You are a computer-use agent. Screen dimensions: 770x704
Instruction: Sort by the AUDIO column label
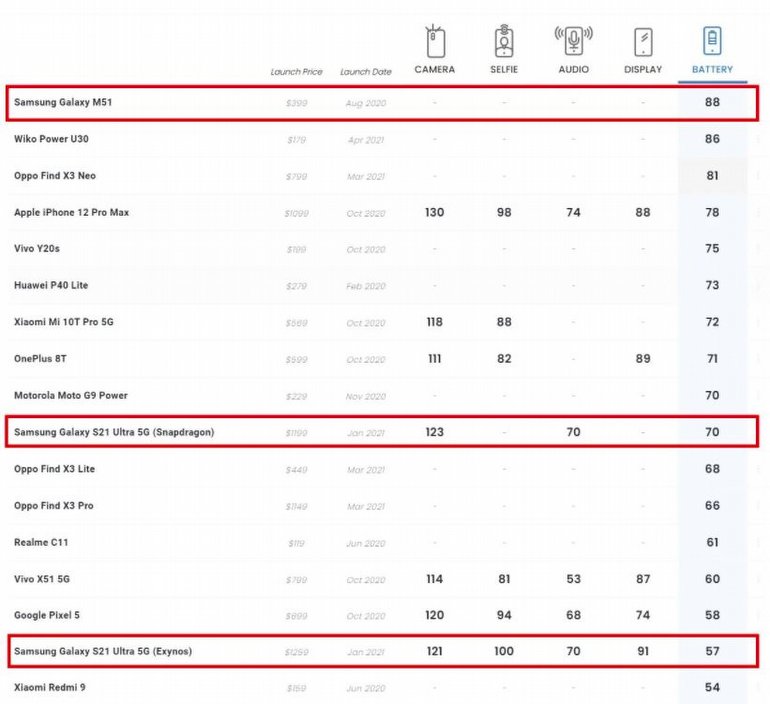[x=574, y=69]
